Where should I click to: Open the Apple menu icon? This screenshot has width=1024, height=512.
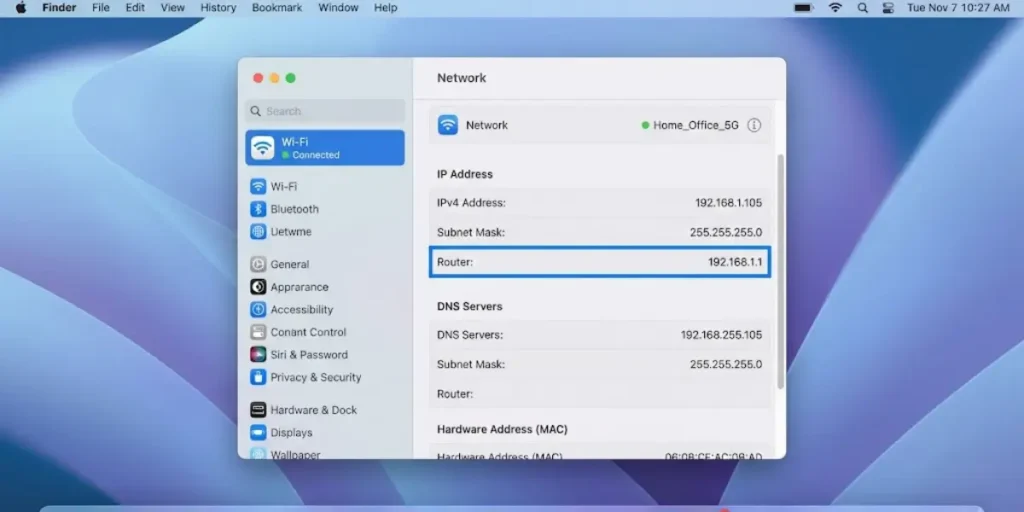[21, 8]
